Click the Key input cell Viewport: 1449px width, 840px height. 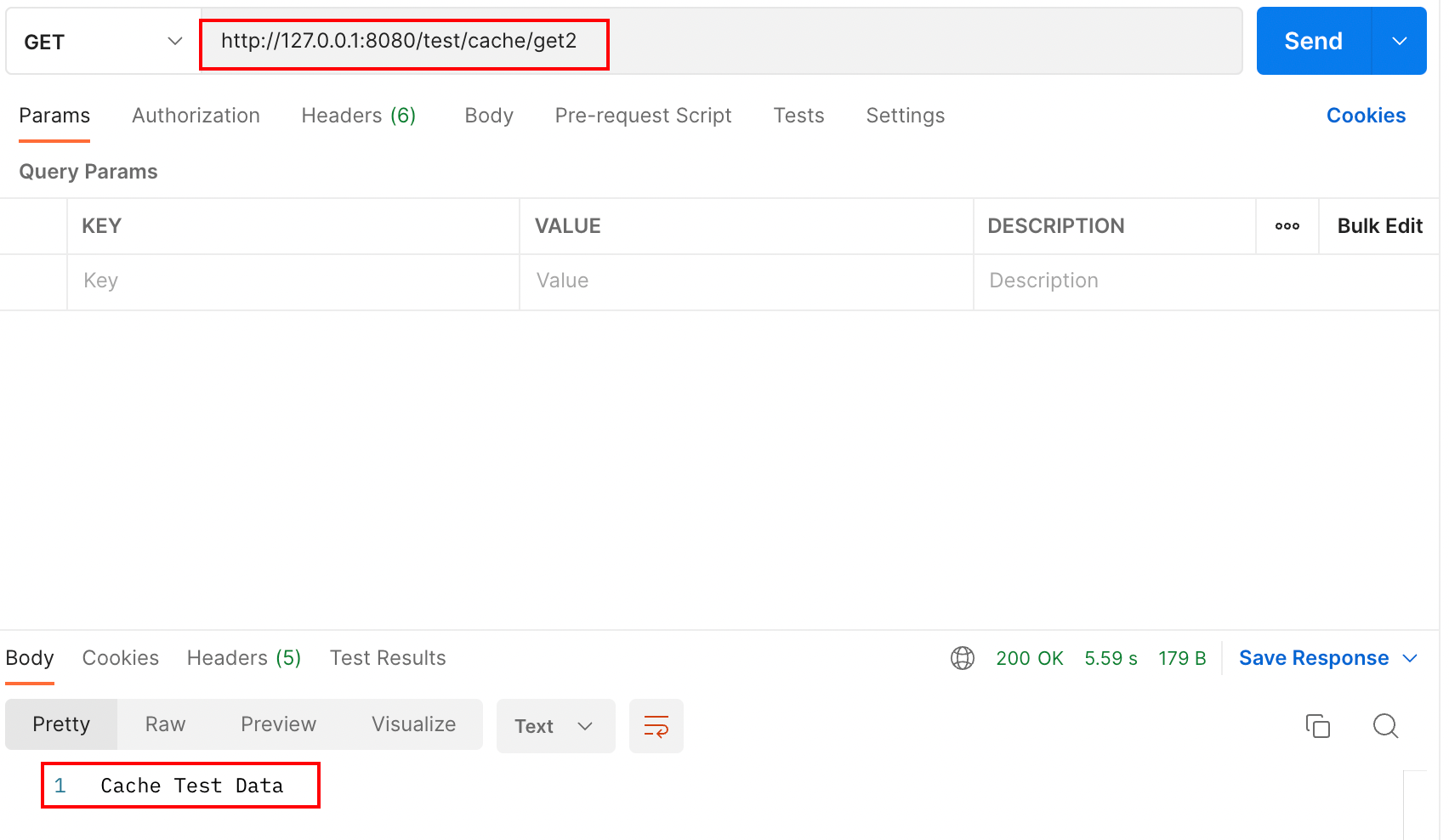293,281
